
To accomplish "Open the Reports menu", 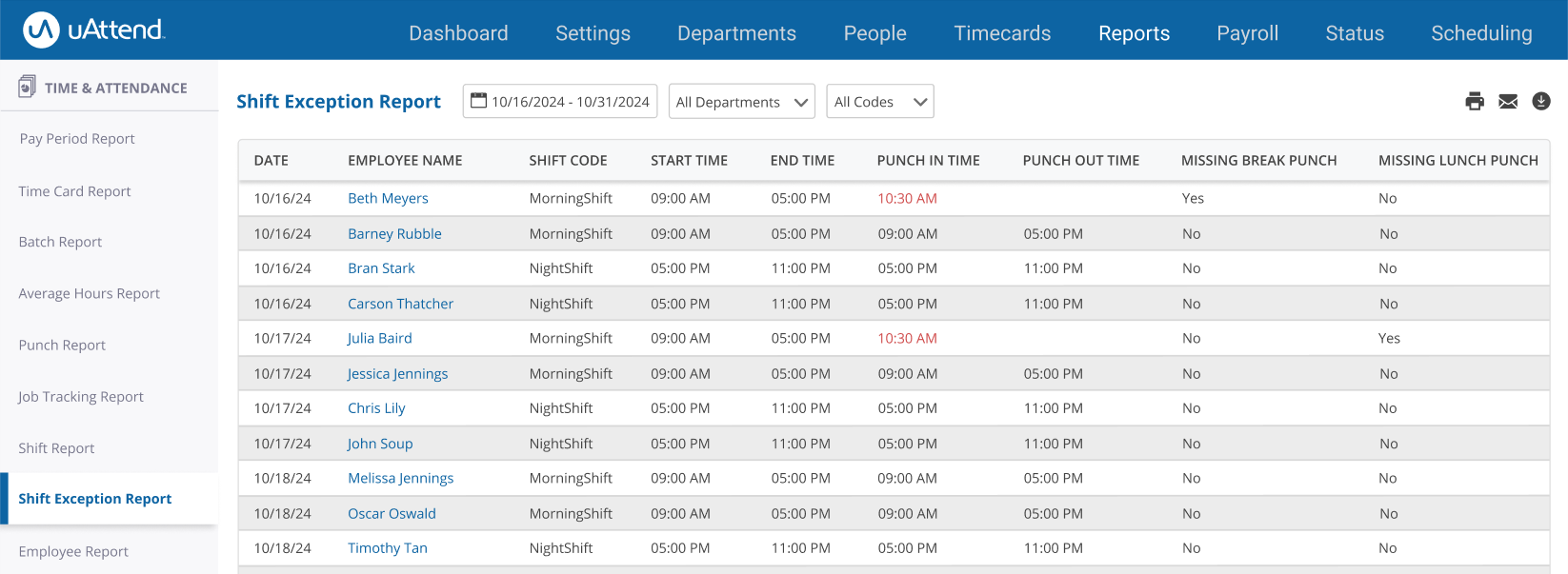I will (1134, 33).
